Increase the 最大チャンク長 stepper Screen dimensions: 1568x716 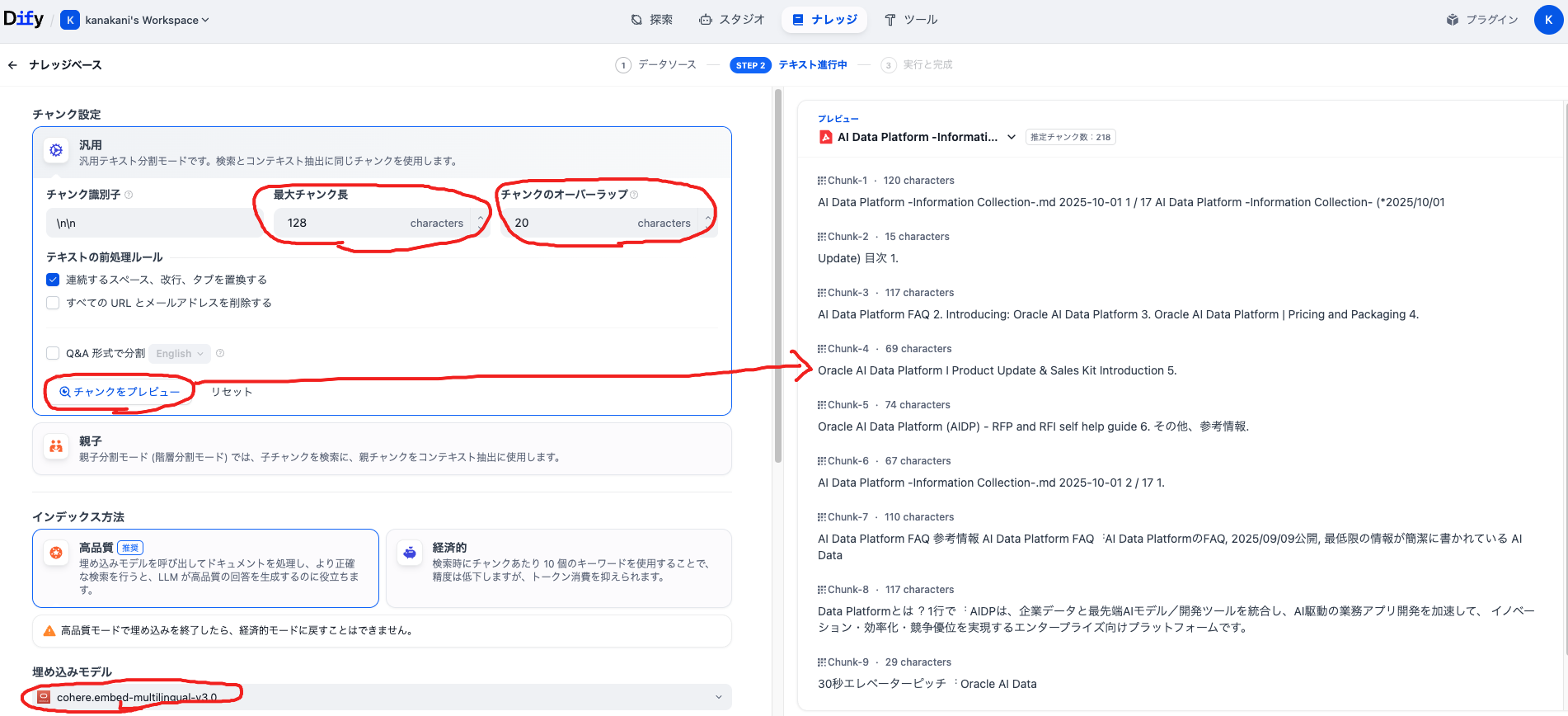point(481,218)
